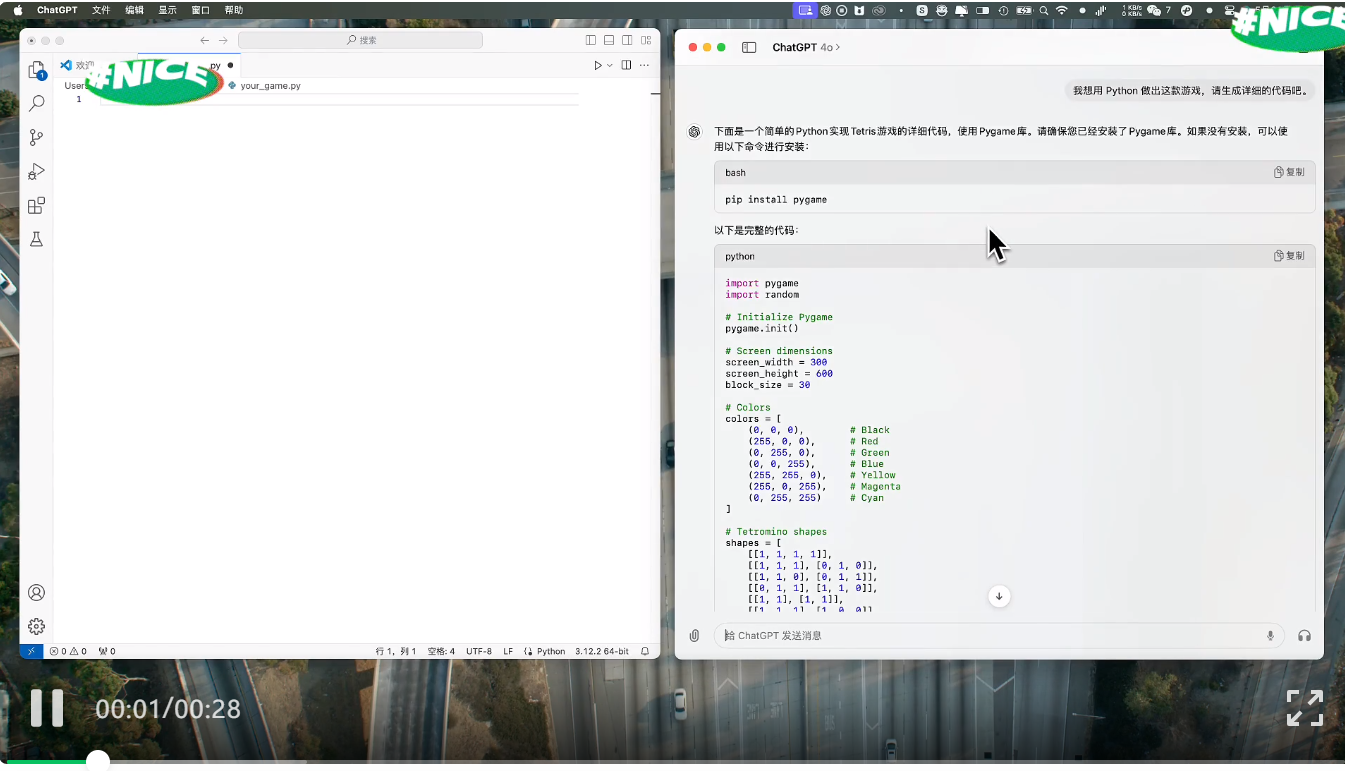Open the Apple menu
This screenshot has height=771, width=1345.
click(17, 10)
